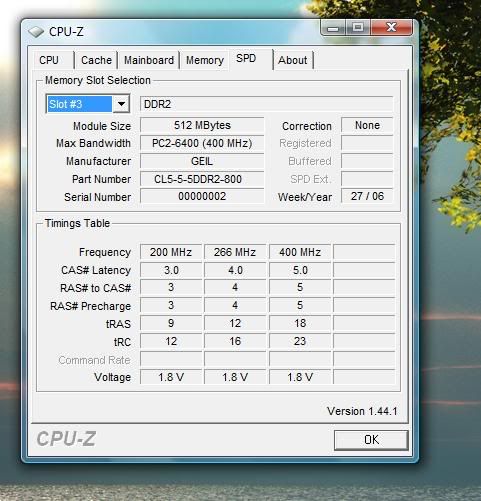Viewport: 481px width, 501px height.
Task: Click the 400 MHz frequency cell
Action: [300, 252]
